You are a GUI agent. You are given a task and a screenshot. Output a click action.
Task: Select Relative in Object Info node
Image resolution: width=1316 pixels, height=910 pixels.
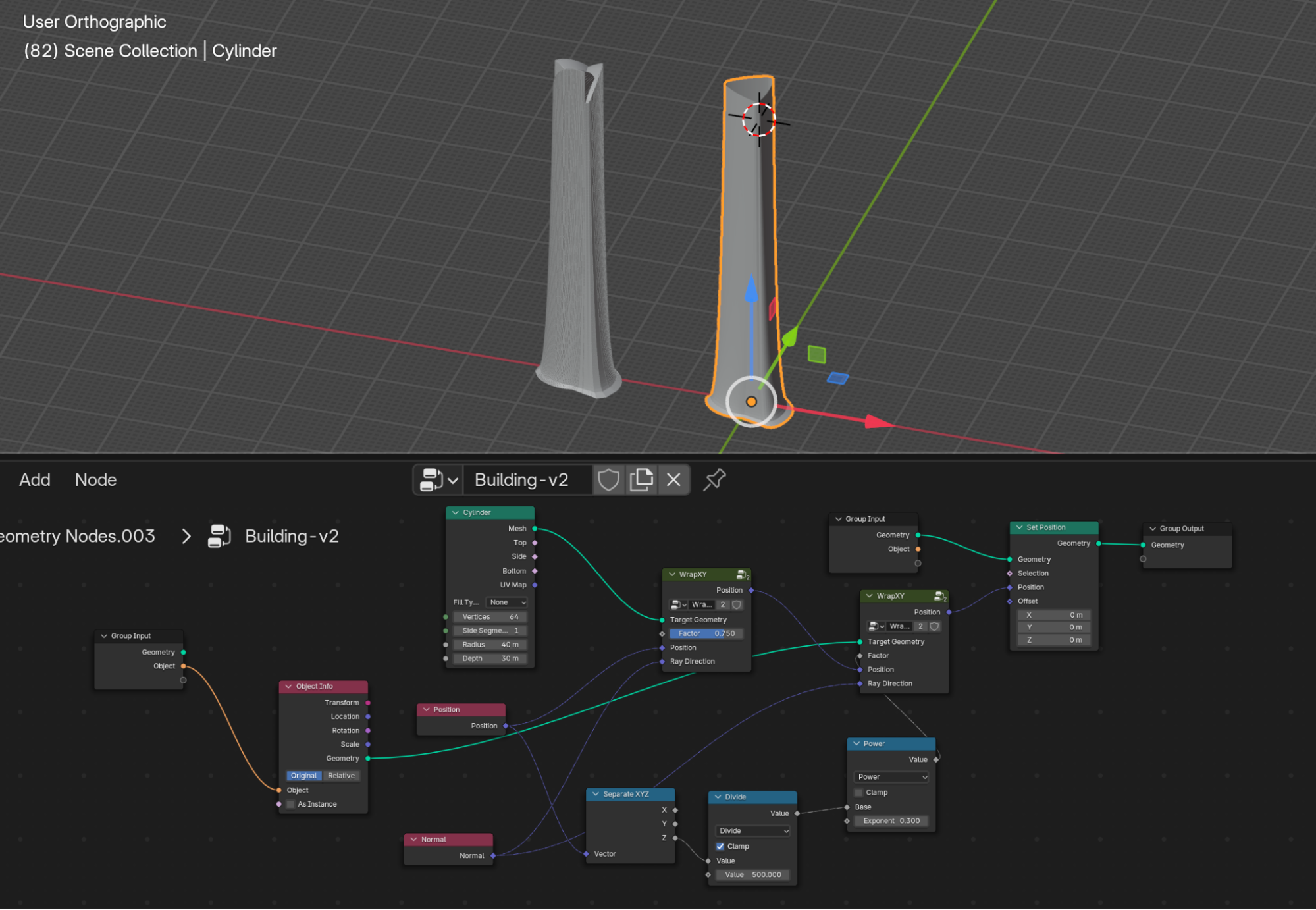(341, 776)
